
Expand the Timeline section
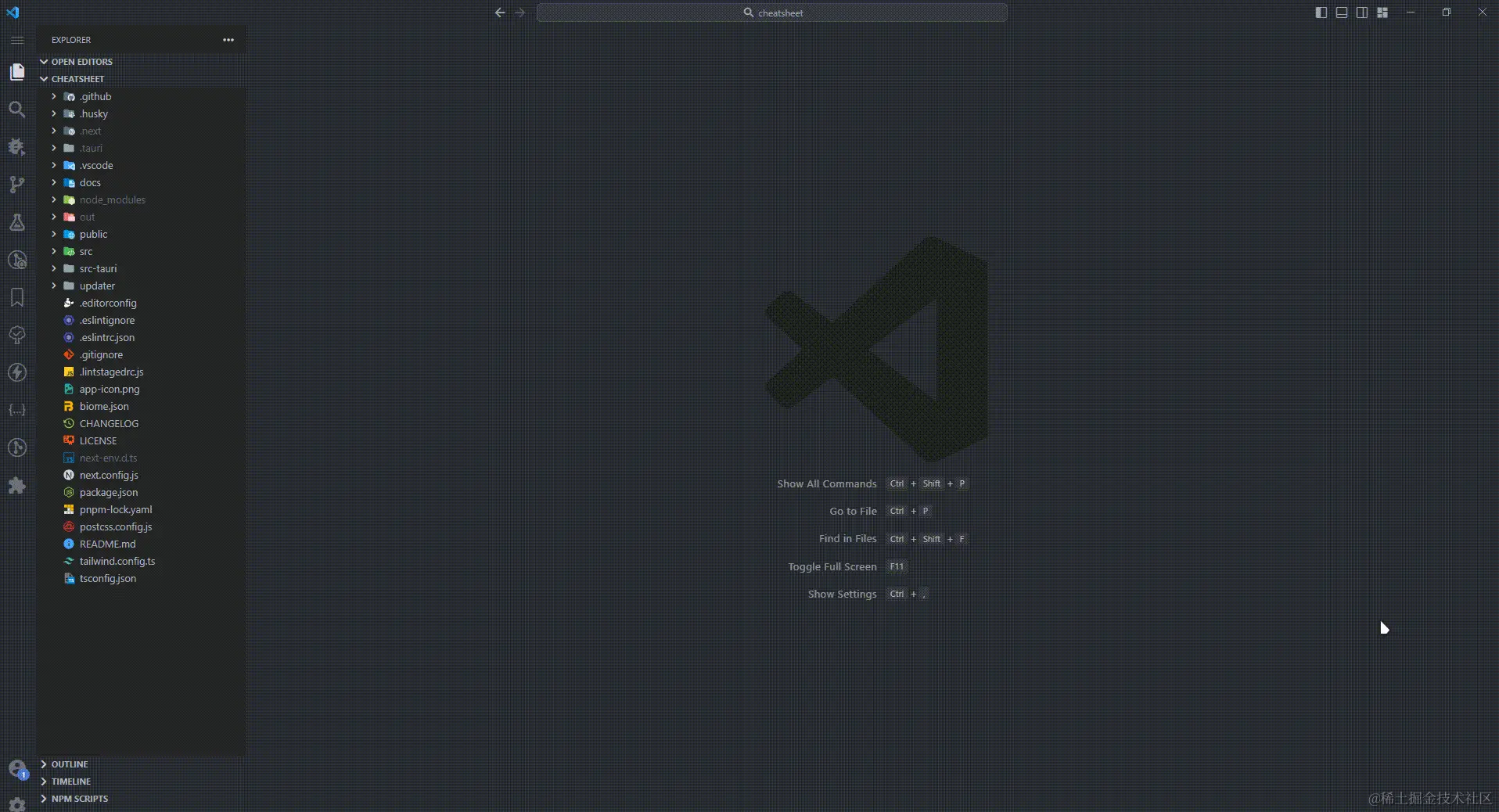tap(141, 781)
